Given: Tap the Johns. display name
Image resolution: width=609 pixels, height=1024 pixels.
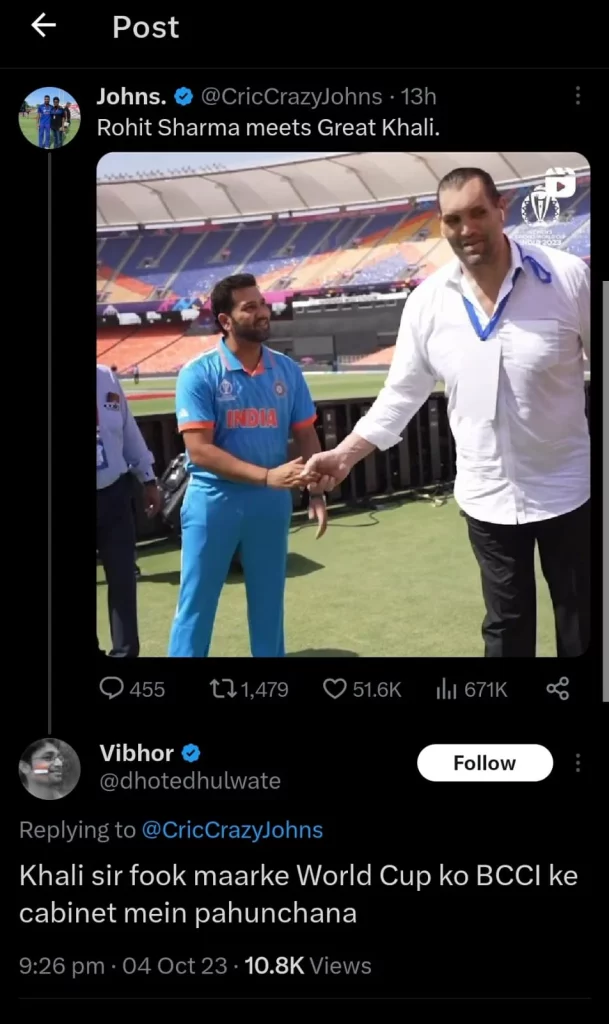Looking at the screenshot, I should click(131, 97).
